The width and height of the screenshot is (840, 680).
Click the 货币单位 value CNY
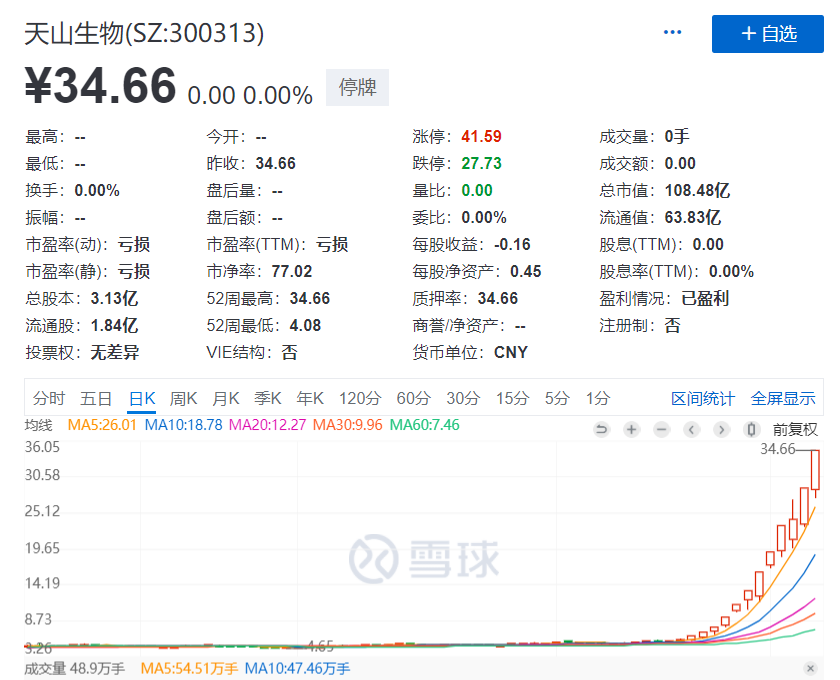click(x=511, y=353)
